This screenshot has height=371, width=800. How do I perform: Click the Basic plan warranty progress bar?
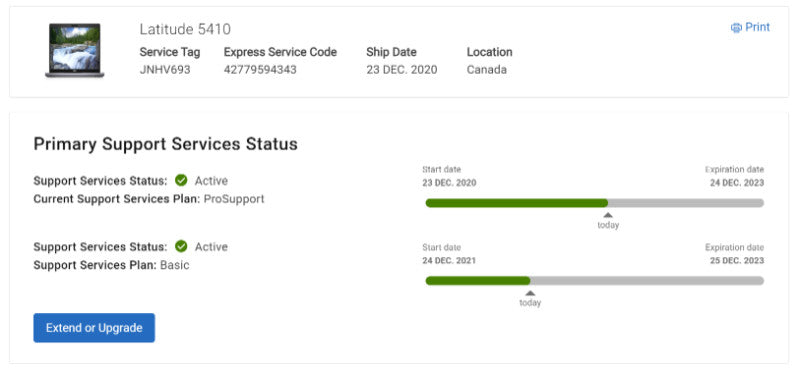coord(594,281)
